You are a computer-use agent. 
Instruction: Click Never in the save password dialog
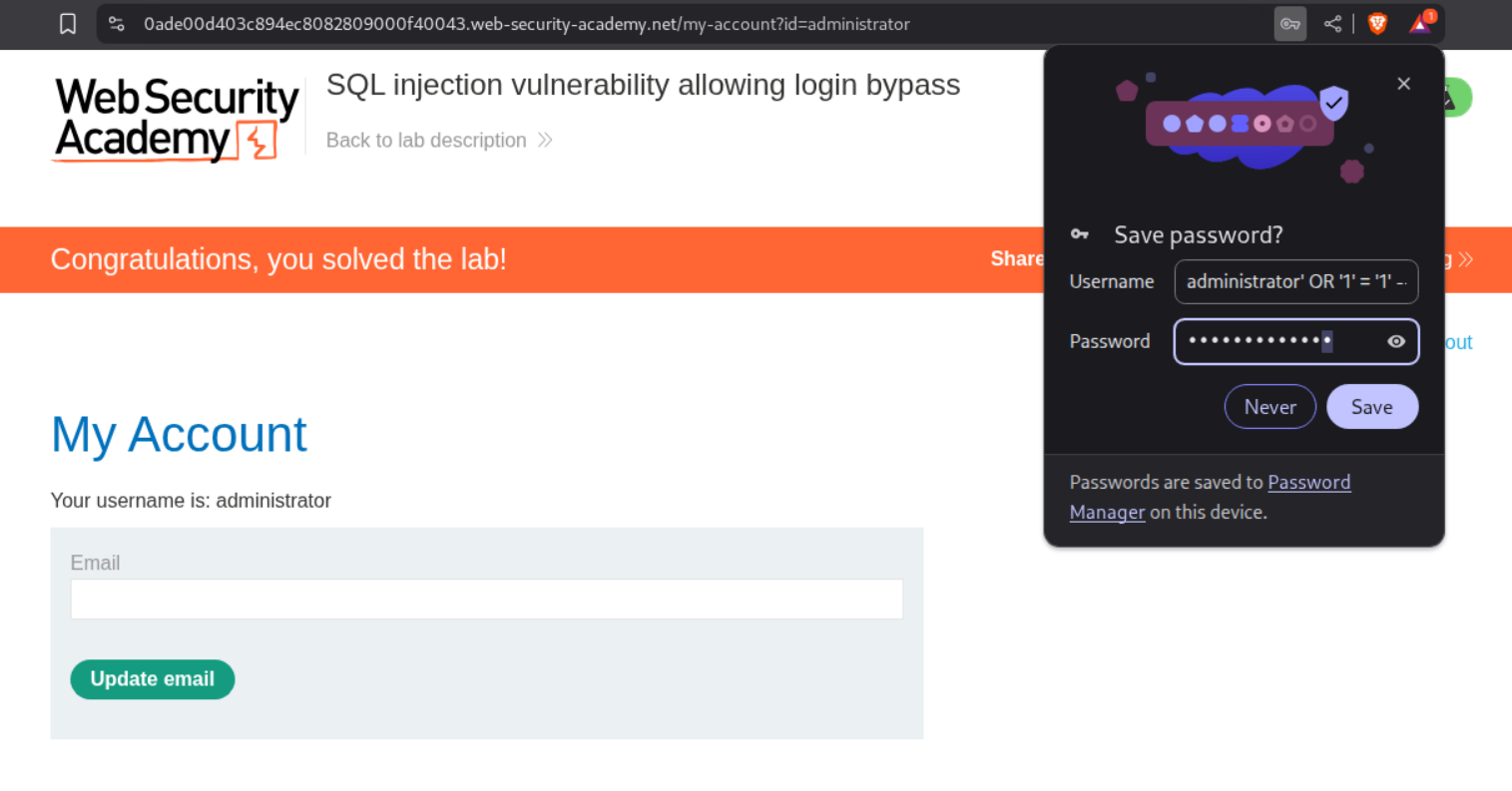coord(1269,407)
